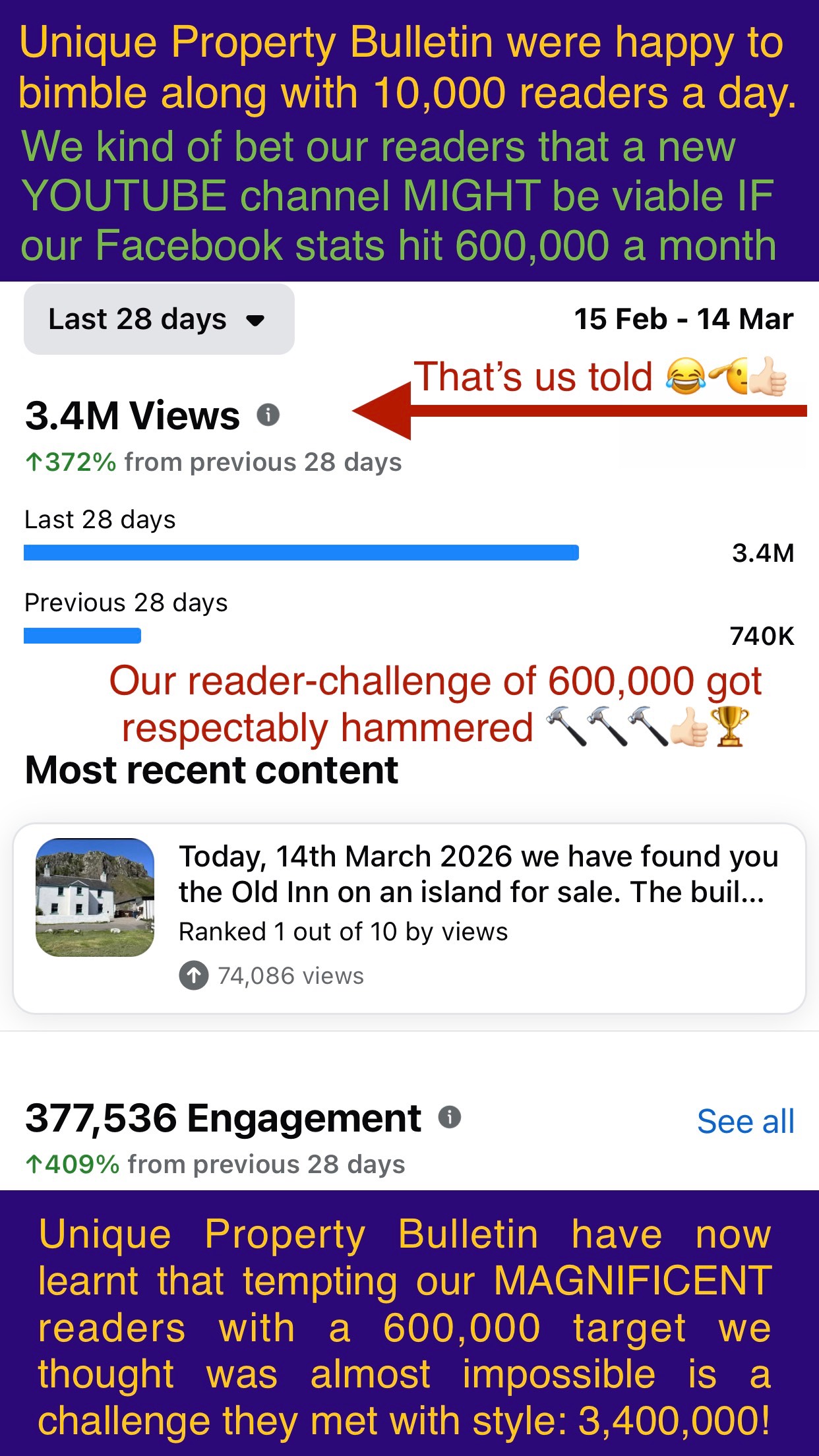Image resolution: width=819 pixels, height=1456 pixels.
Task: Click the green up arrow beside 372%
Action: [34, 462]
